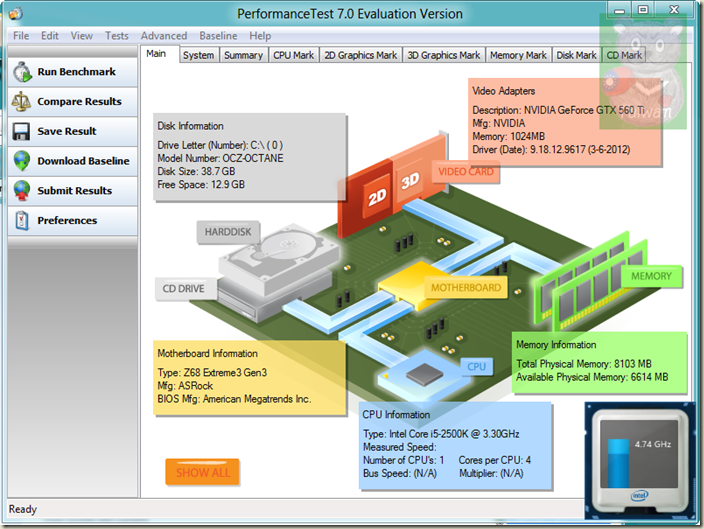Maximize the PerformanceTest window
The width and height of the screenshot is (704, 529).
643,9
